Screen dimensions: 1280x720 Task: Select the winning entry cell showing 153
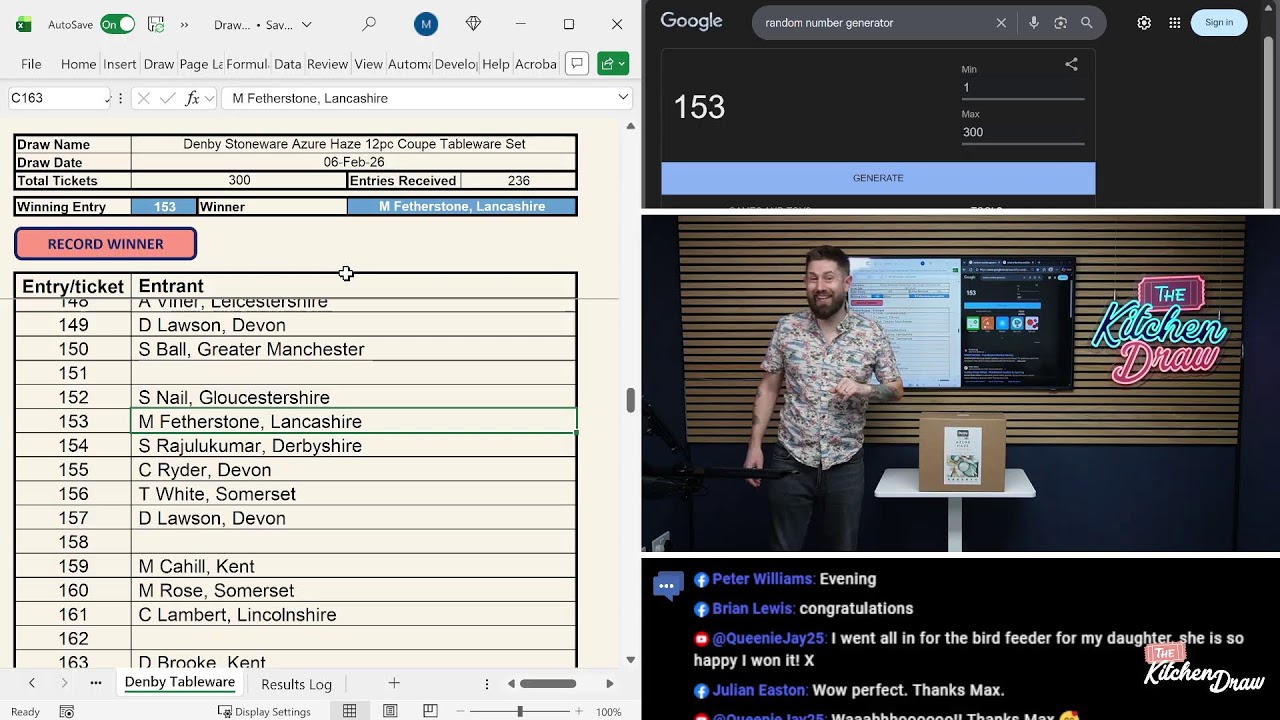tap(164, 207)
